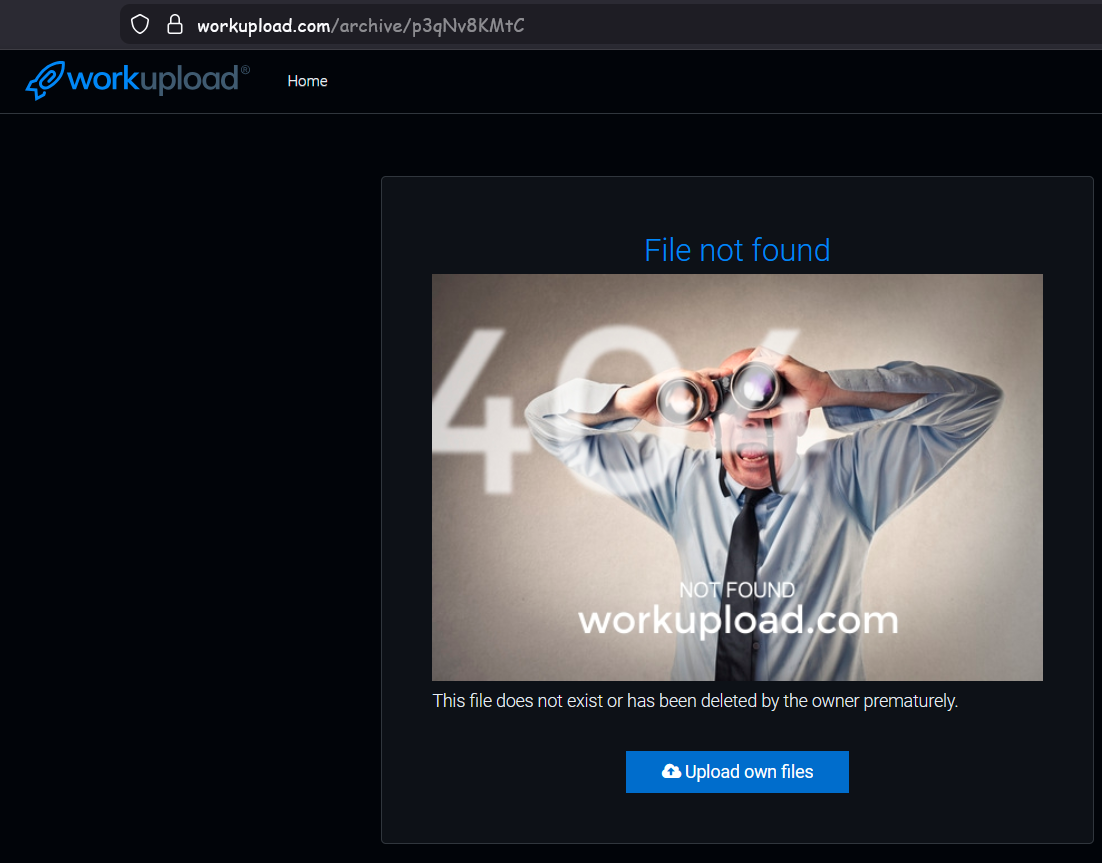Click the workupload.com URL in address bar

click(361, 26)
